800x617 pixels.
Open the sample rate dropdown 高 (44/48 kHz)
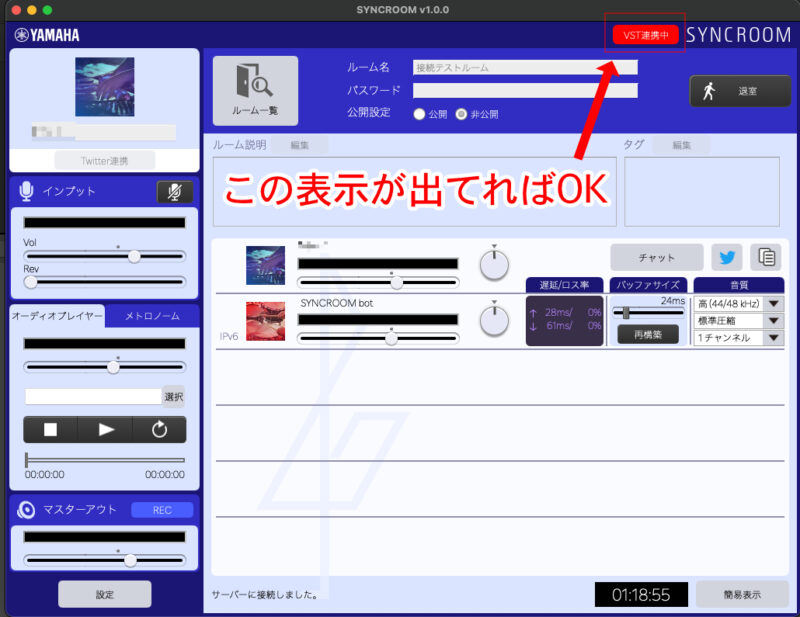[x=738, y=304]
